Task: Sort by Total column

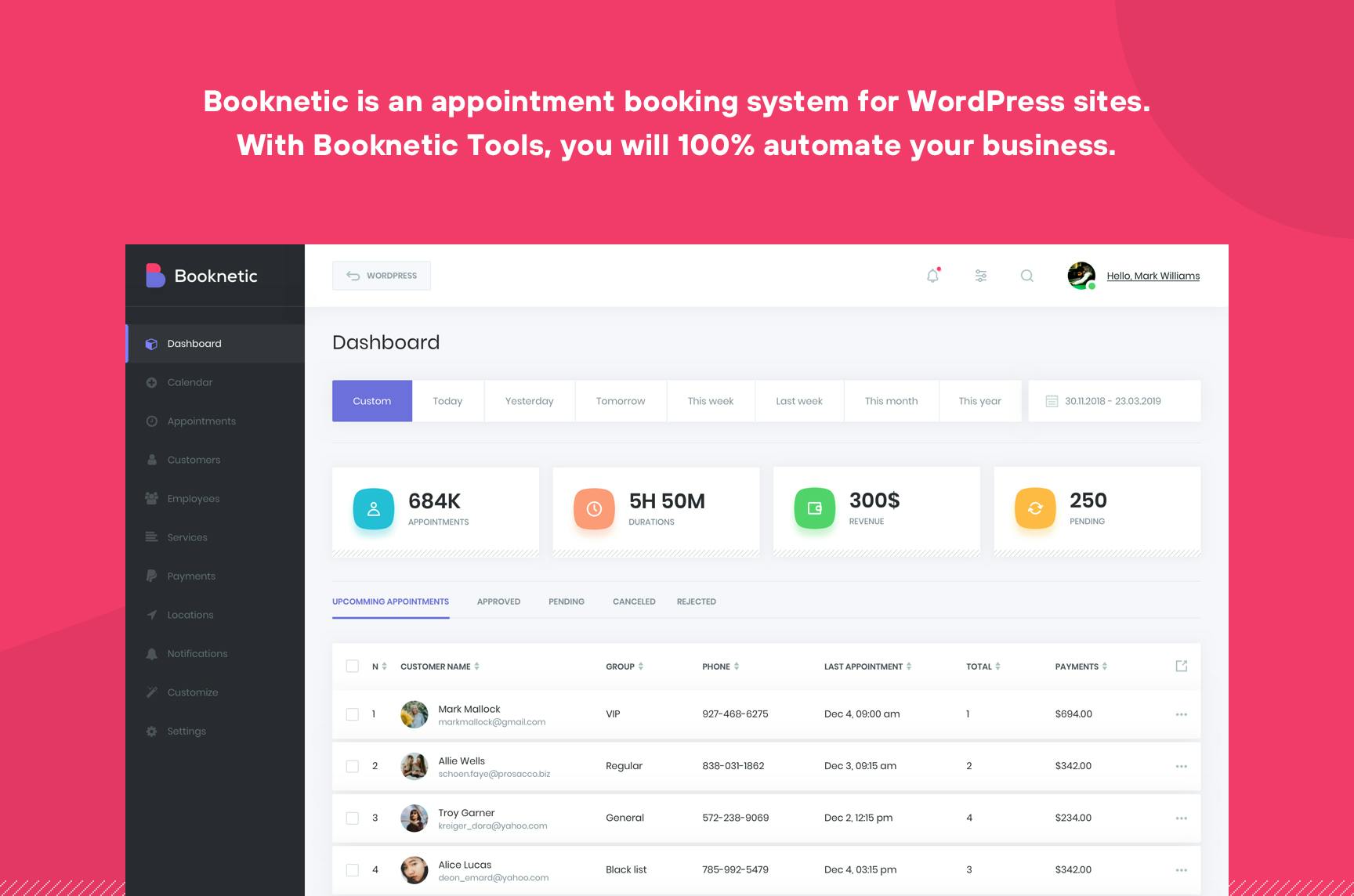Action: 983,667
